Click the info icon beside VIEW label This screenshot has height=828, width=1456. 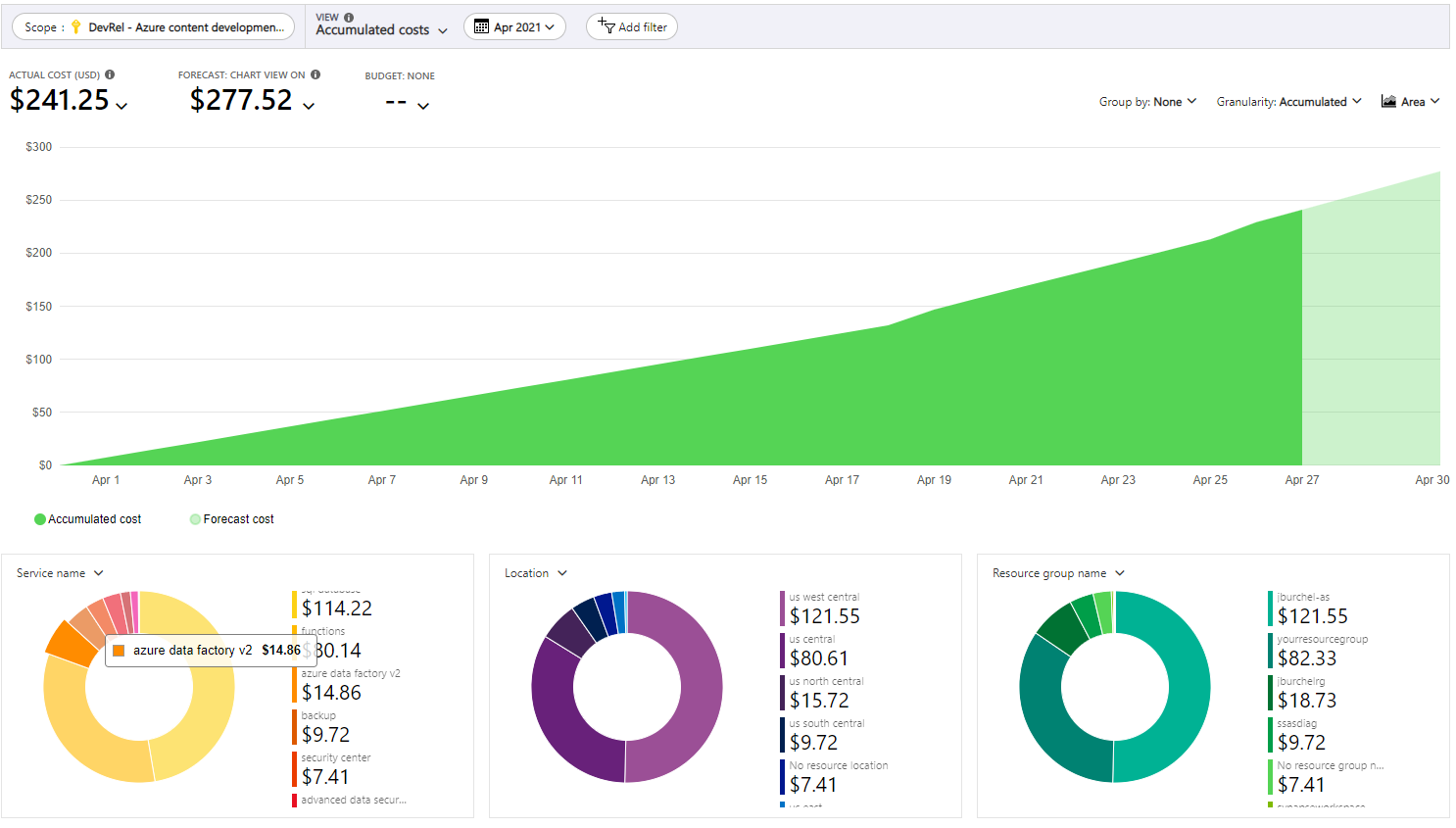tap(350, 17)
